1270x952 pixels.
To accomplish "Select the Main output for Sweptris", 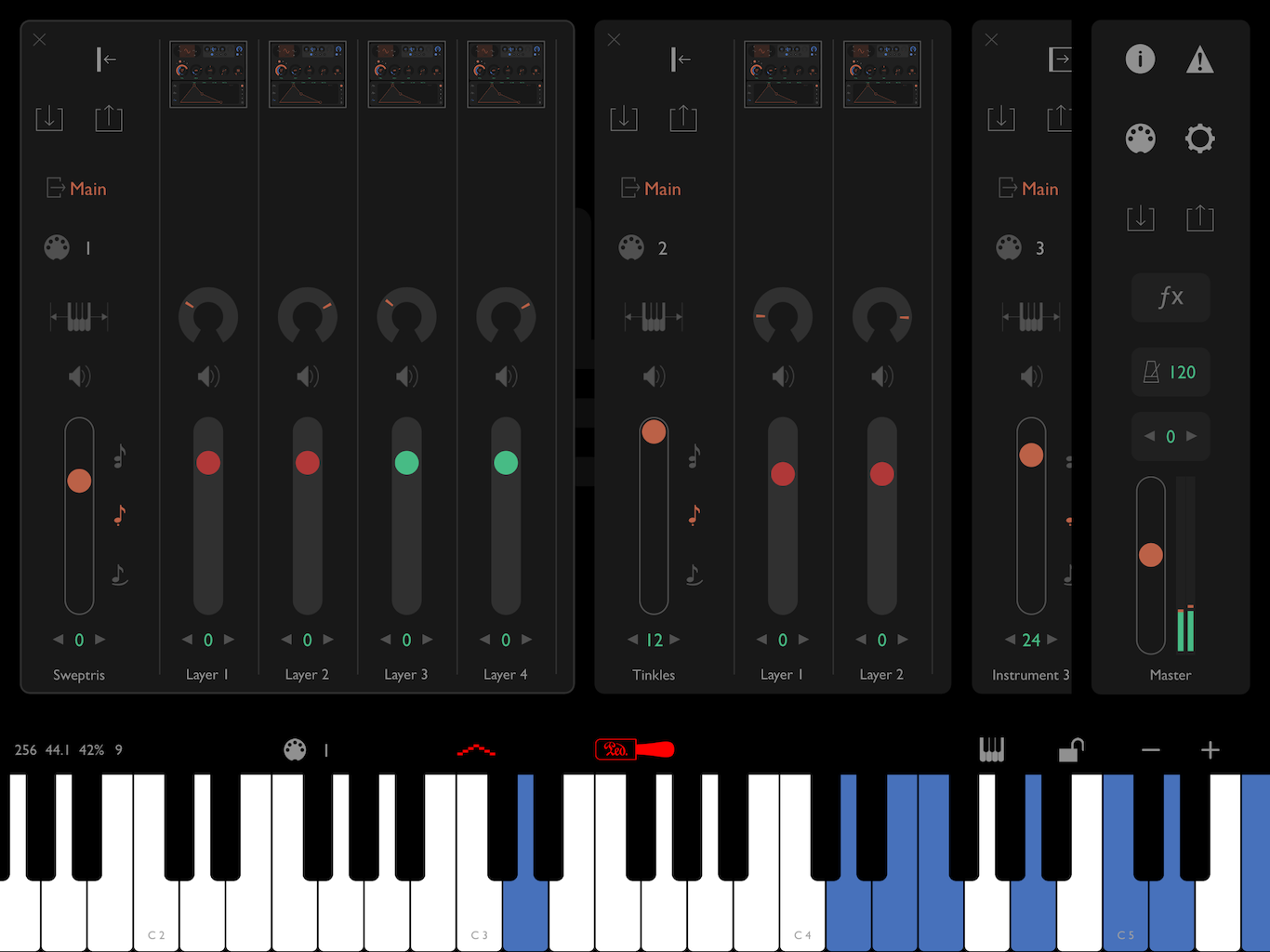I will (x=77, y=189).
